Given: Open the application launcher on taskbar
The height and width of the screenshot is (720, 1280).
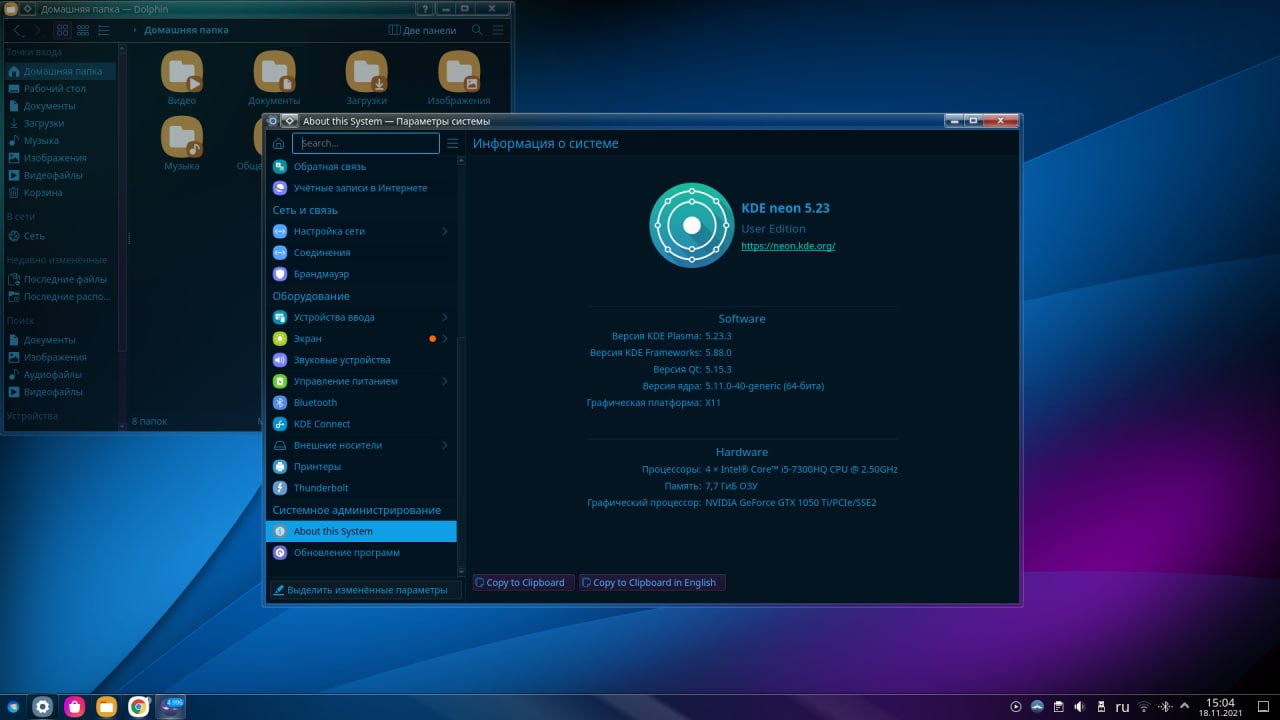Looking at the screenshot, I should click(x=13, y=707).
